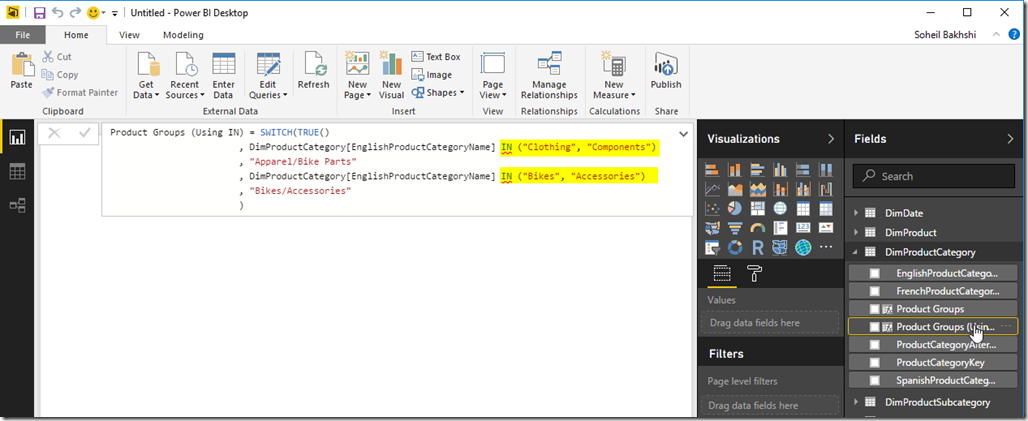Switch to the View ribbon tab
1028x421 pixels.
[x=129, y=35]
